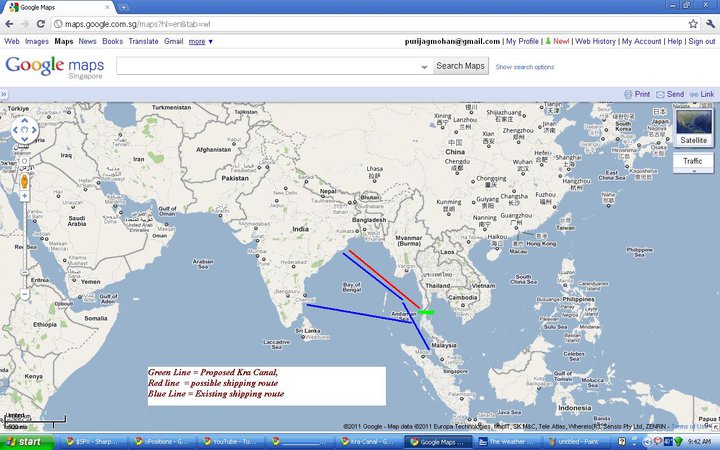Screen dimensions: 720x450
Task: Open the search box suggestion dropdown arrow
Action: 424,67
